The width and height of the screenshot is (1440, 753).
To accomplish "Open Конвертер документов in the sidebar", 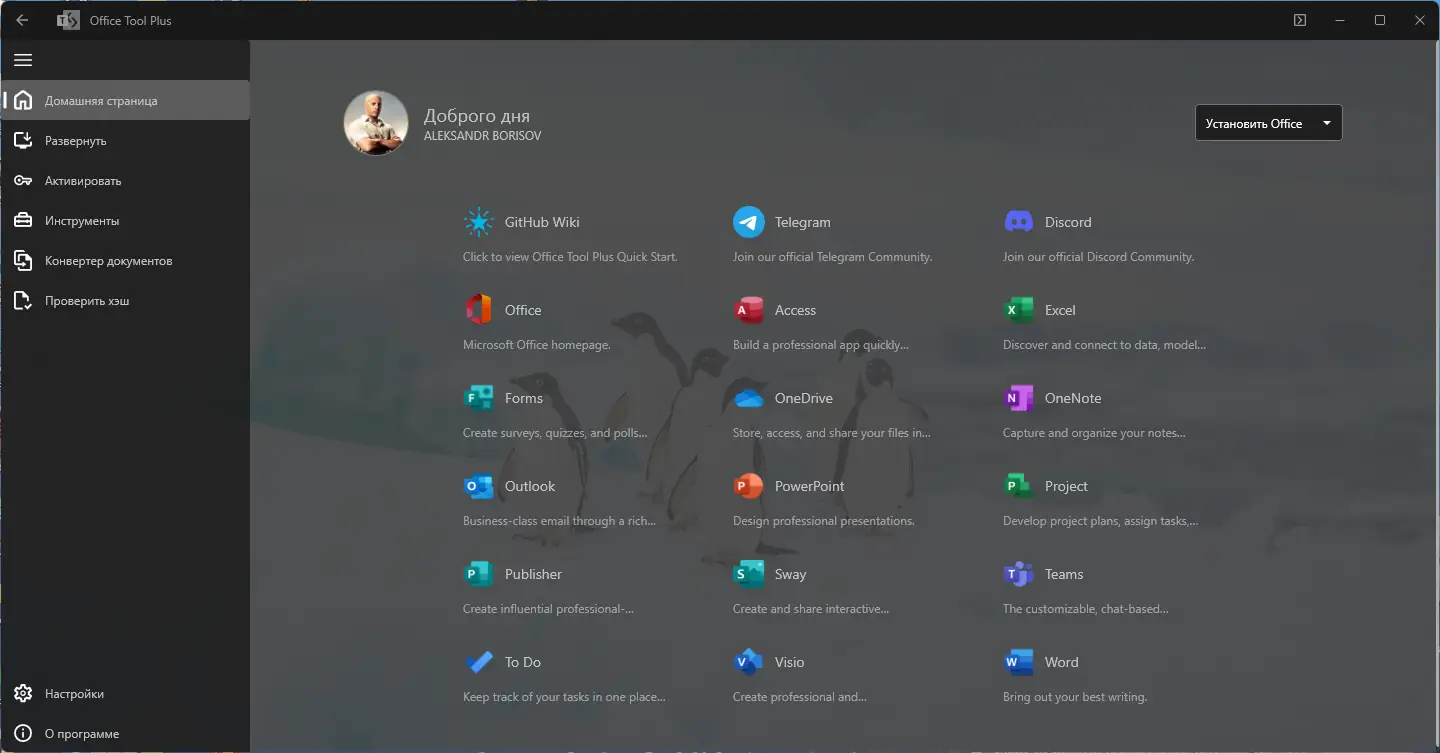I will click(x=125, y=260).
